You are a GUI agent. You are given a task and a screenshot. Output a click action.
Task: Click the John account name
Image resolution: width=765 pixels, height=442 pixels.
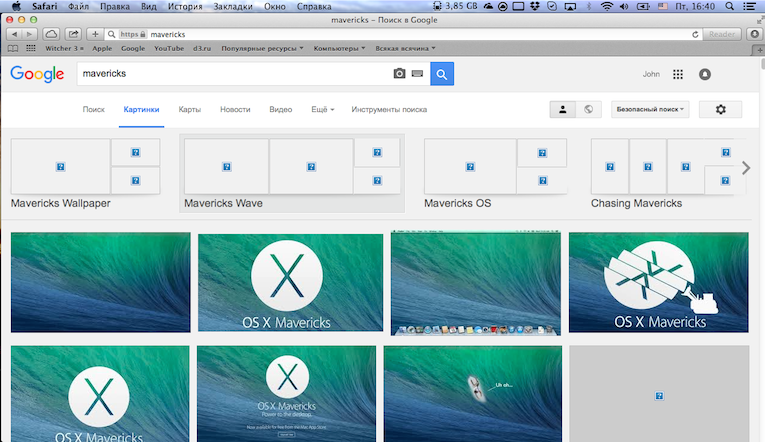[x=651, y=74]
